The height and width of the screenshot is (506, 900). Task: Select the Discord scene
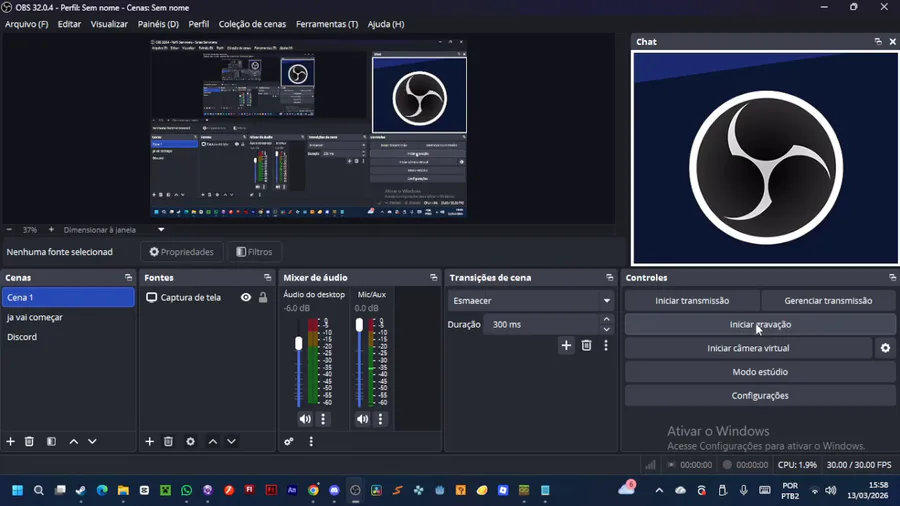[x=68, y=337]
